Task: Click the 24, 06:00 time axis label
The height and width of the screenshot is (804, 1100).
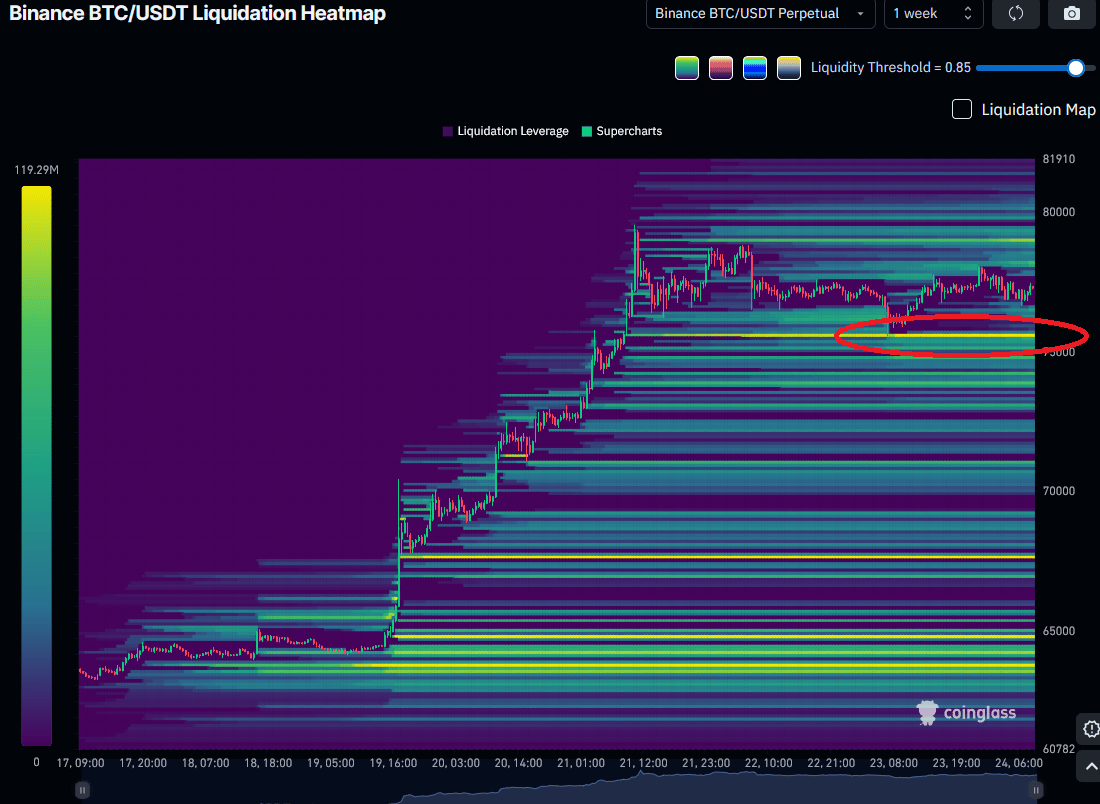Action: pos(1019,763)
